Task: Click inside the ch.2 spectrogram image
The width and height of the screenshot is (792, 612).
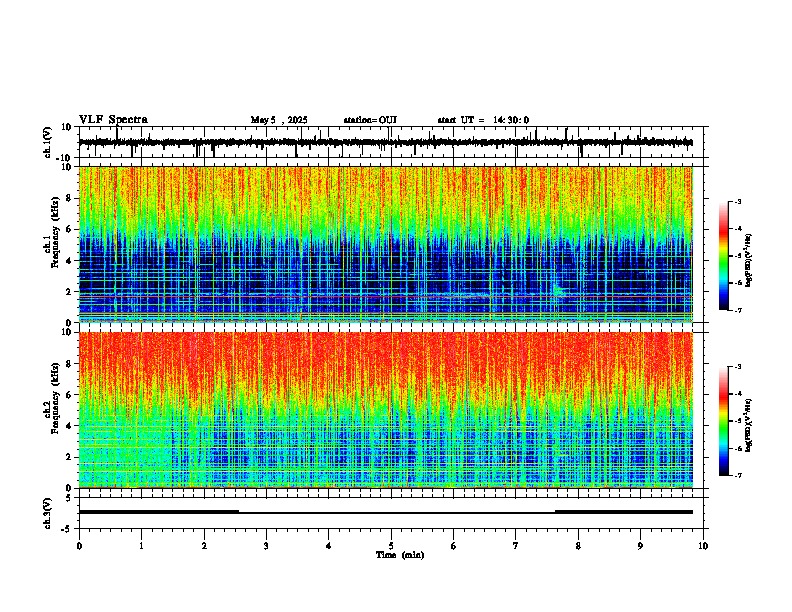Action: 386,410
